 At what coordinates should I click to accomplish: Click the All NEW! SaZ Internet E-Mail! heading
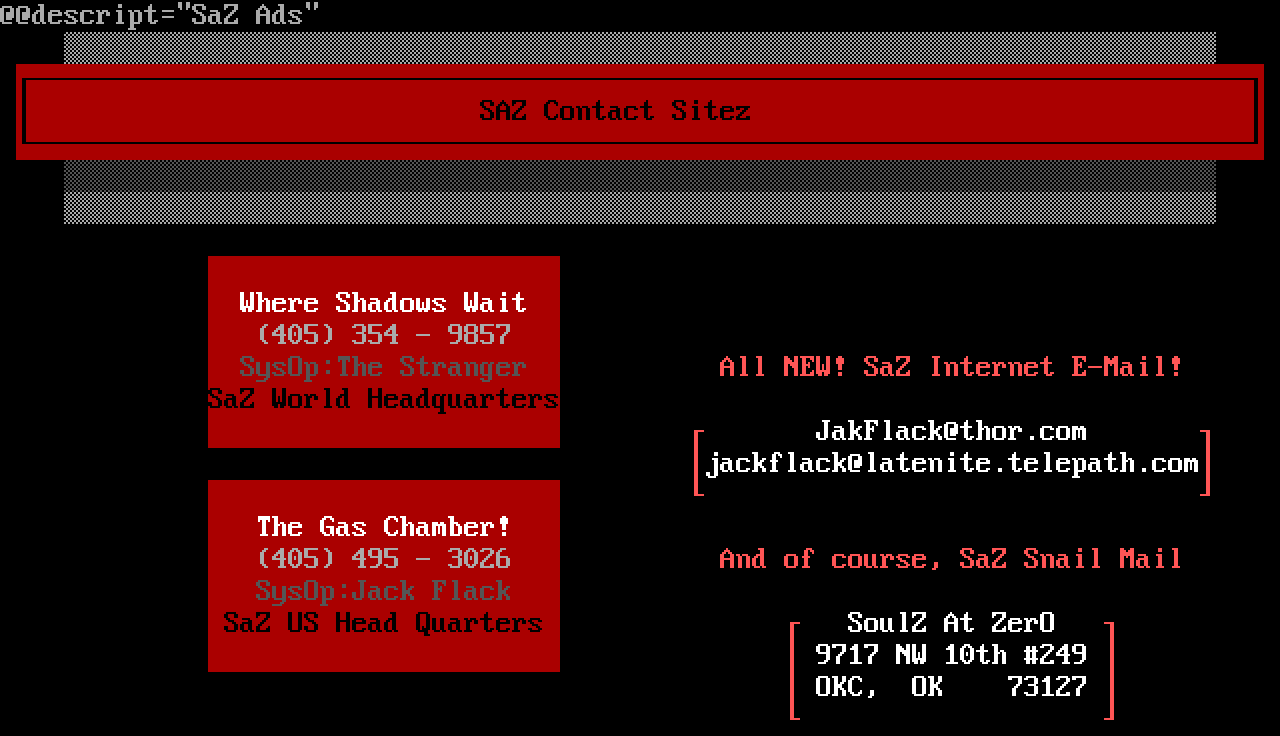pos(950,367)
